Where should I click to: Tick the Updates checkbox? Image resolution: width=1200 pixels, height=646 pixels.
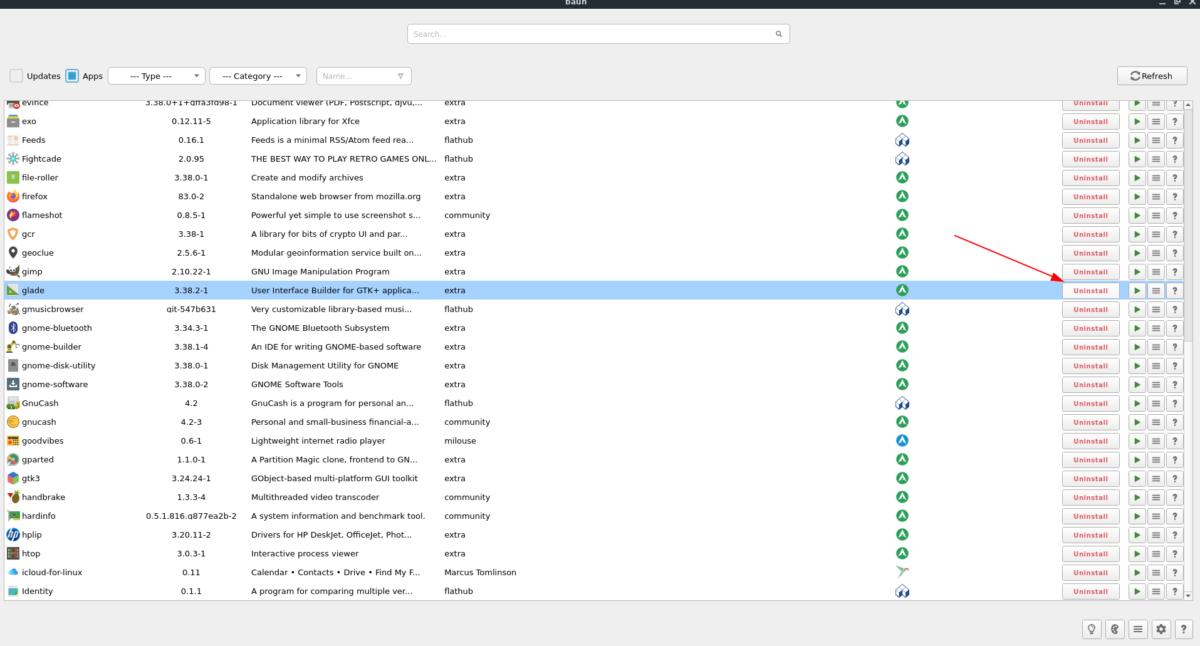coord(16,76)
